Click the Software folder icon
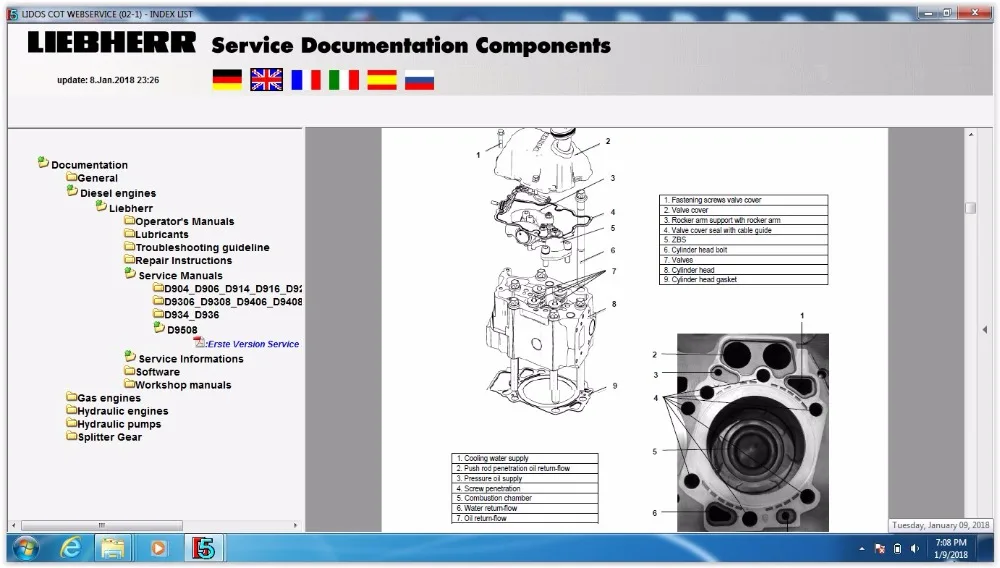 pos(129,371)
